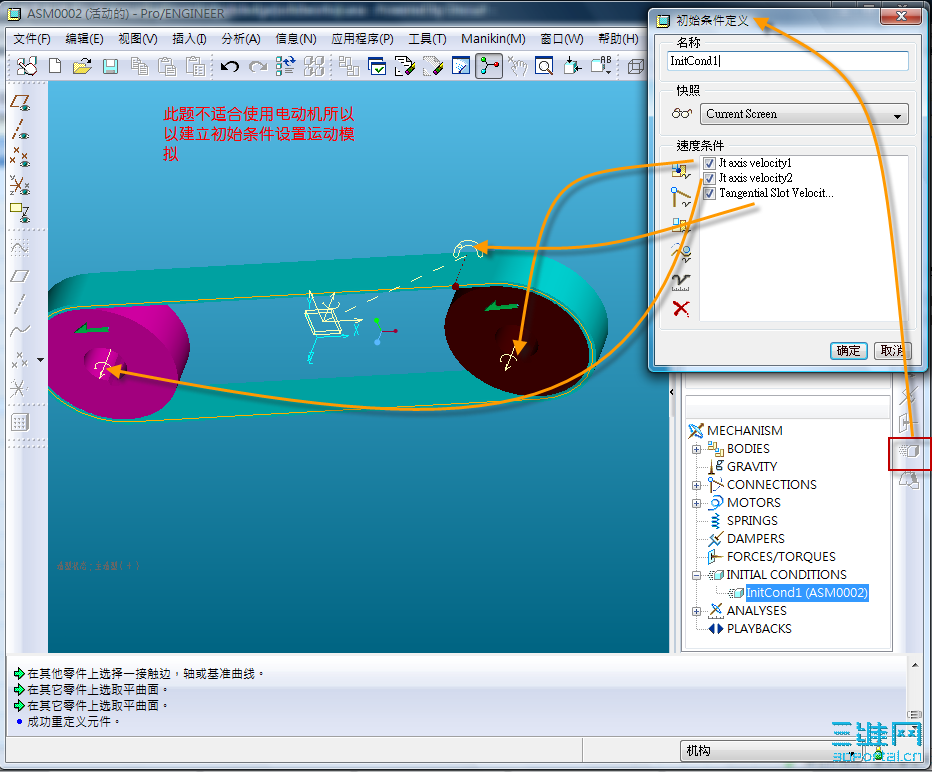Image resolution: width=932 pixels, height=772 pixels.
Task: Define tangential slot velocity icon in dialog
Action: [x=681, y=253]
